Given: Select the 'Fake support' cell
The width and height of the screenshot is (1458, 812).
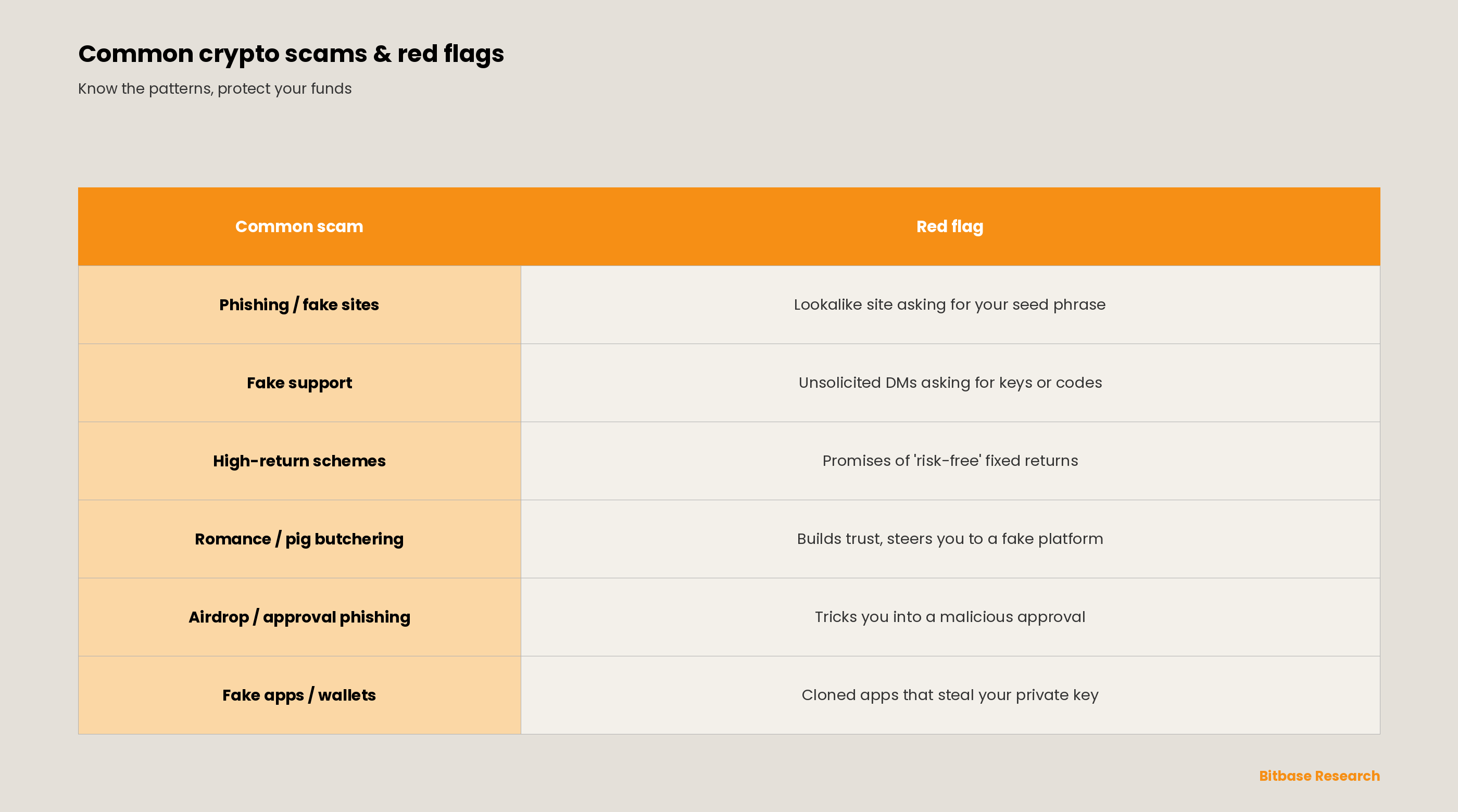Looking at the screenshot, I should click(x=299, y=383).
